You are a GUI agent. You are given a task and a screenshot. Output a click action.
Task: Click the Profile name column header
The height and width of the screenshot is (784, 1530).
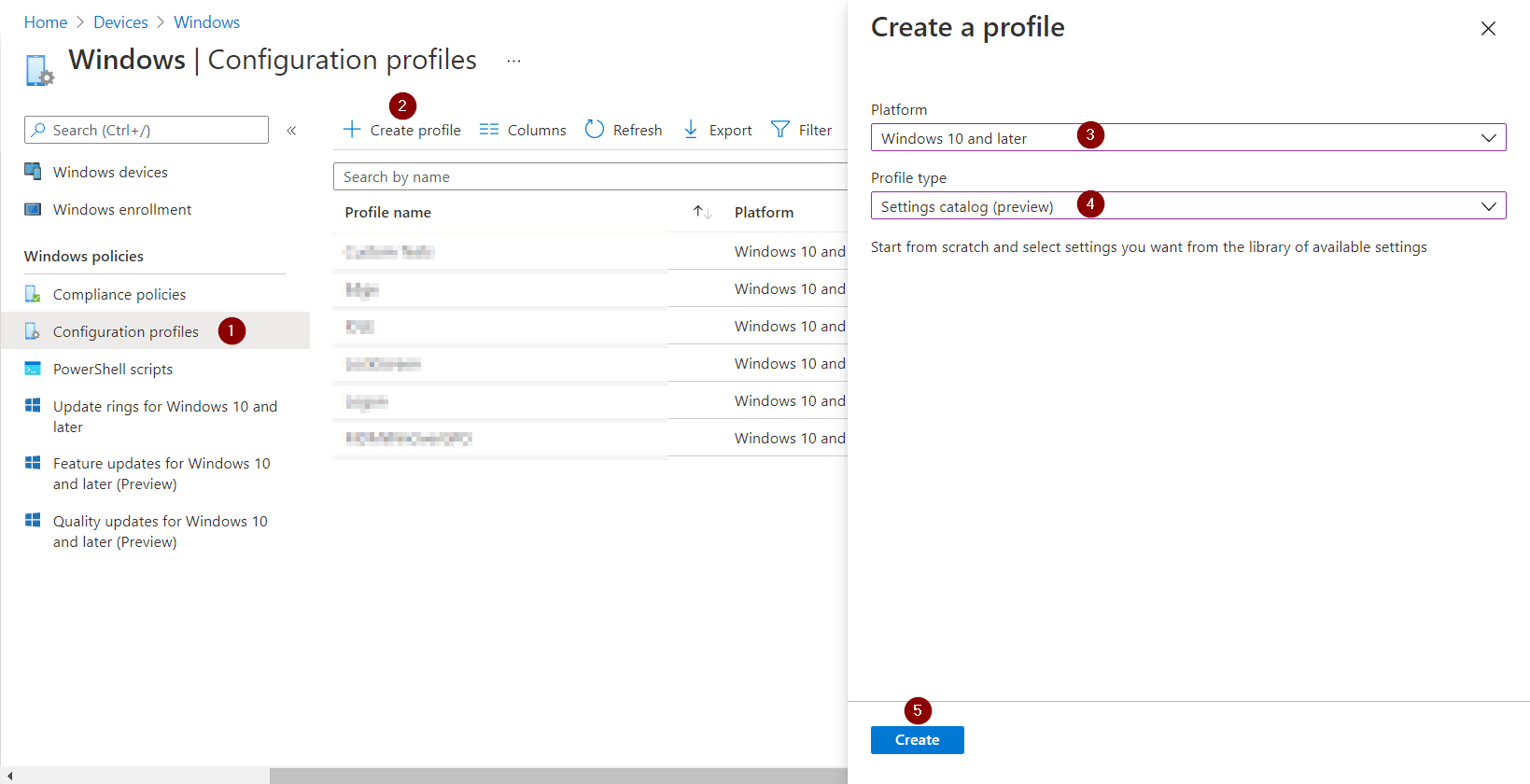[x=387, y=213]
